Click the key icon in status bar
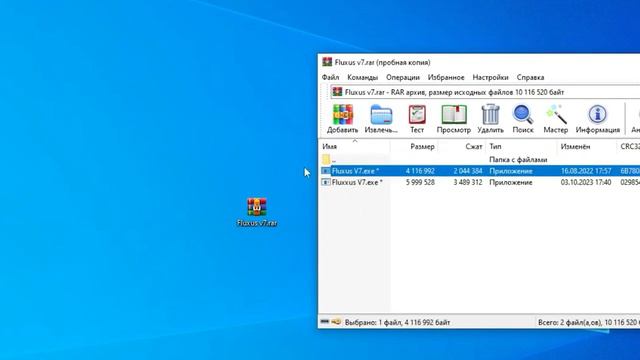The height and width of the screenshot is (360, 640). click(x=336, y=322)
